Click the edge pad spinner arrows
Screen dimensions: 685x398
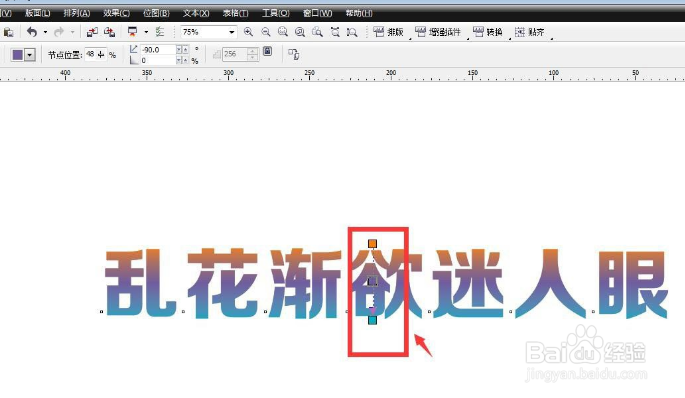tap(182, 60)
